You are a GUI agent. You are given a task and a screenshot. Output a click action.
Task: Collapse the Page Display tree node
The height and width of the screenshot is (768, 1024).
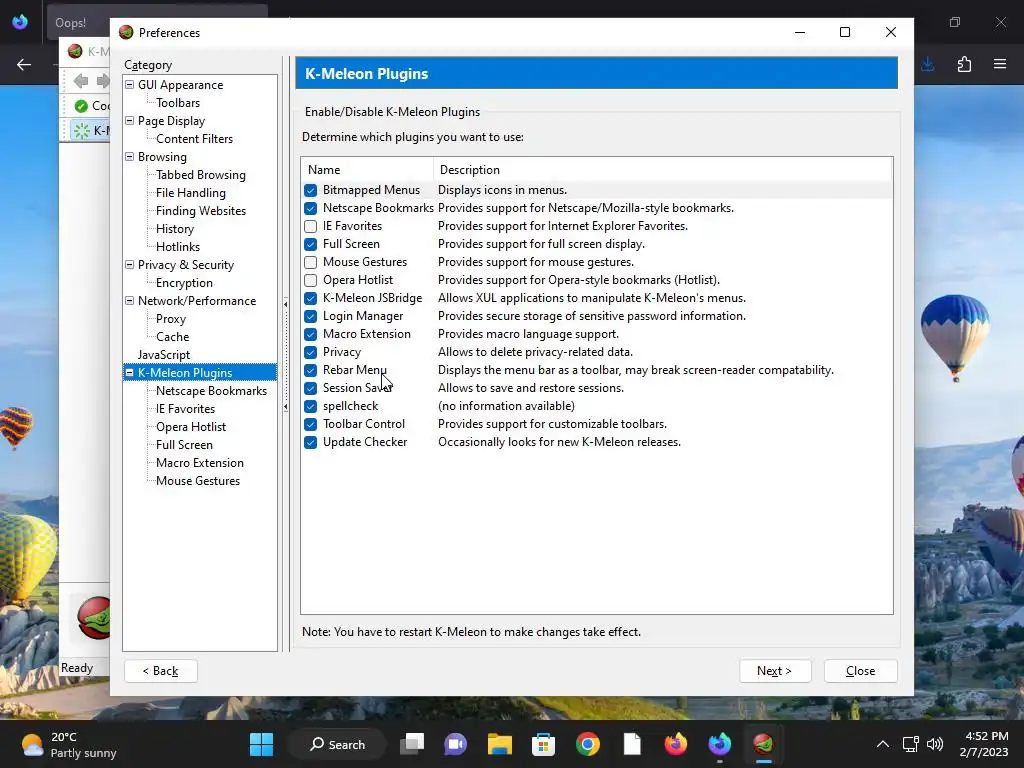tap(129, 121)
